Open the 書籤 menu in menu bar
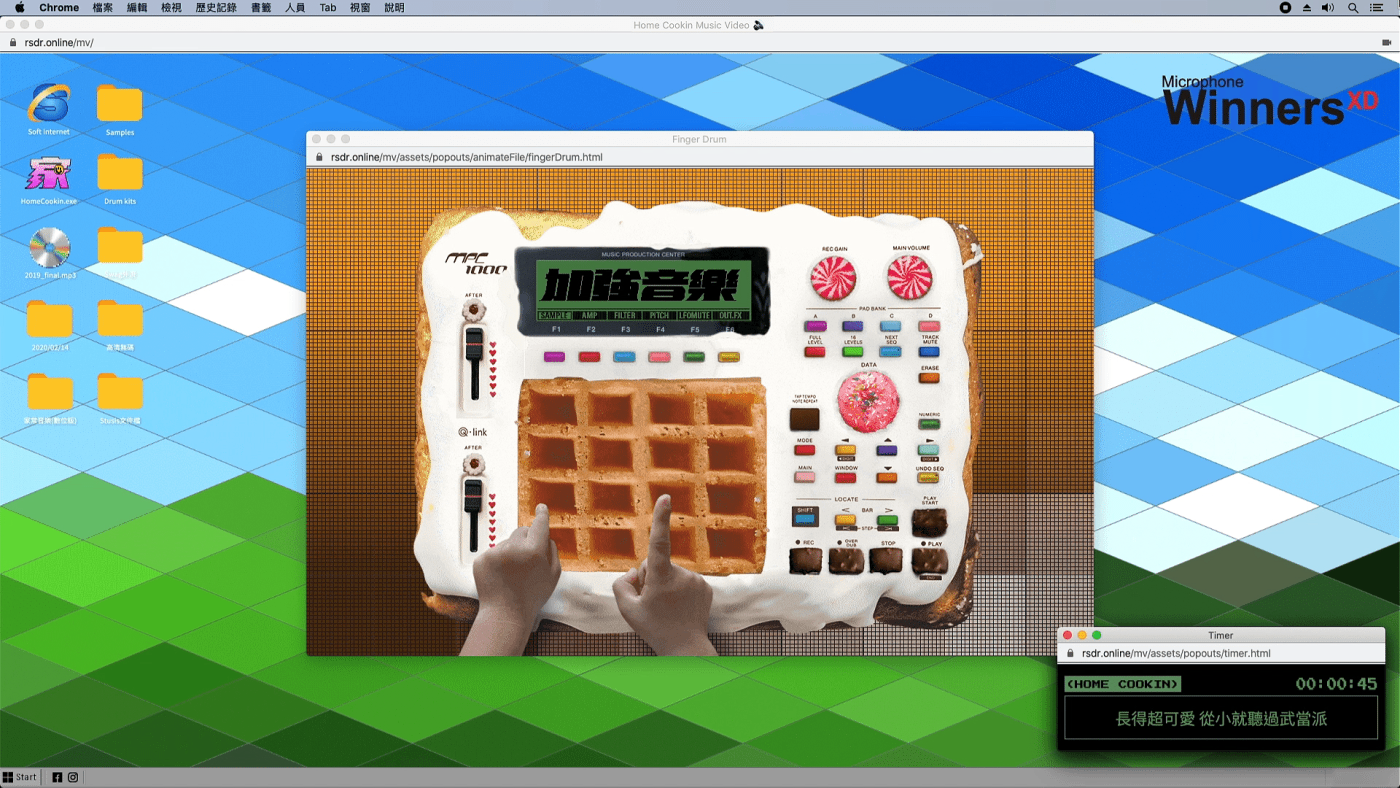Screen dimensions: 1400x788 pyautogui.click(x=261, y=7)
